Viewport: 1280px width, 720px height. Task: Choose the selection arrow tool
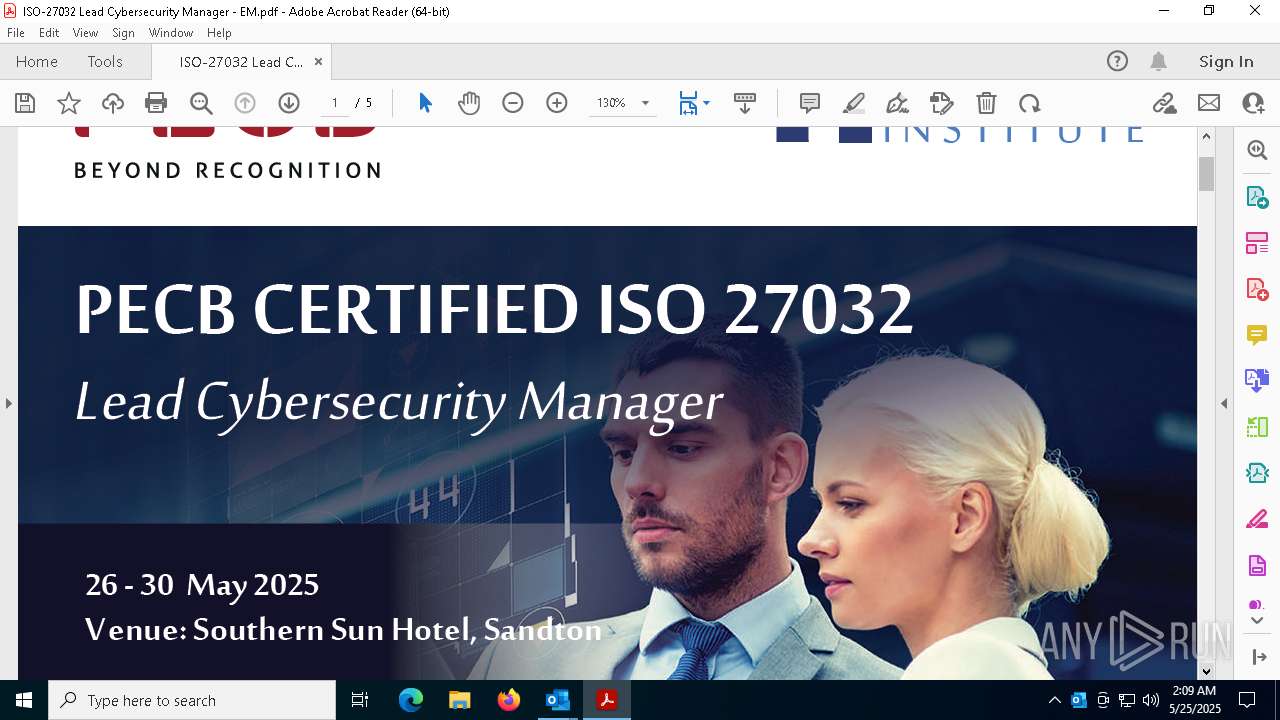(425, 103)
